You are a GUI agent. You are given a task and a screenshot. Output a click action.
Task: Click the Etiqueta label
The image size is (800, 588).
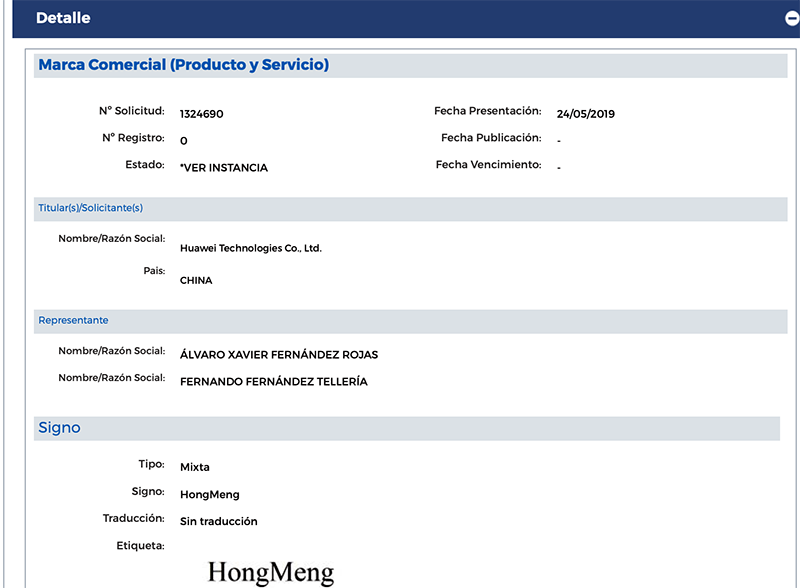[140, 546]
